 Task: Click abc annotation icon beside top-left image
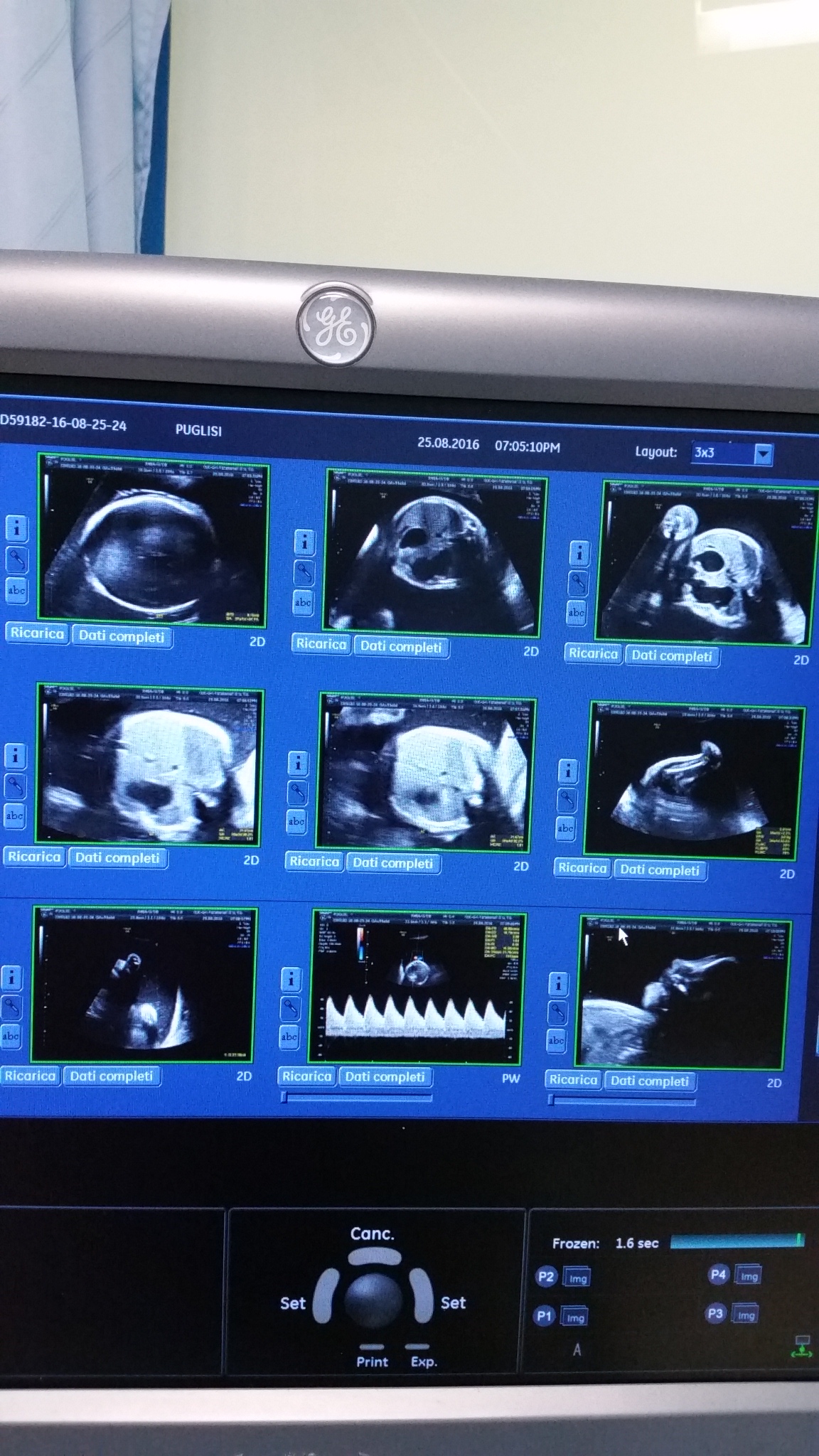16,590
